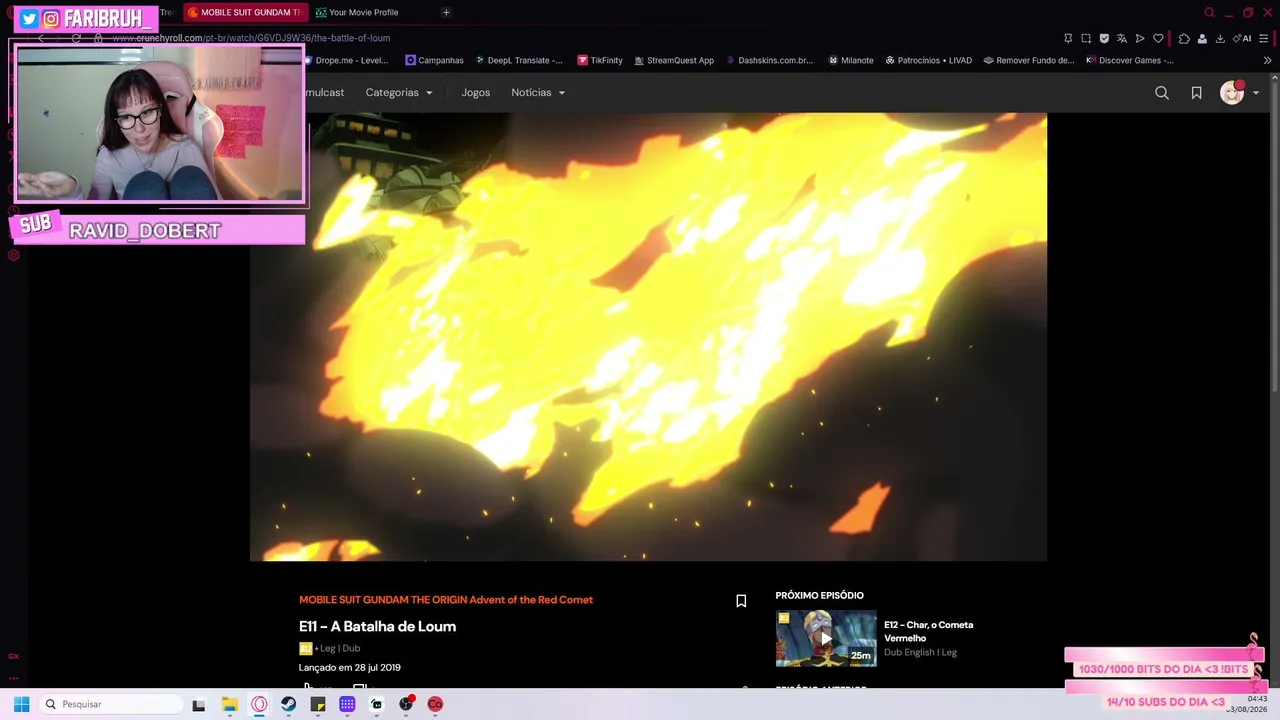Screen dimensions: 1280x720
Task: Take a snapshot with the capture icon
Action: pyautogui.click(x=1086, y=38)
